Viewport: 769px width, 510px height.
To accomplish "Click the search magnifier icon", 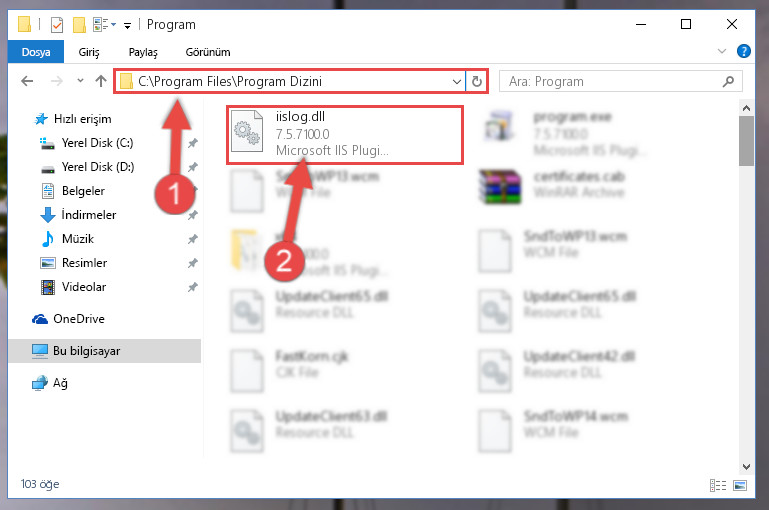I will [728, 81].
